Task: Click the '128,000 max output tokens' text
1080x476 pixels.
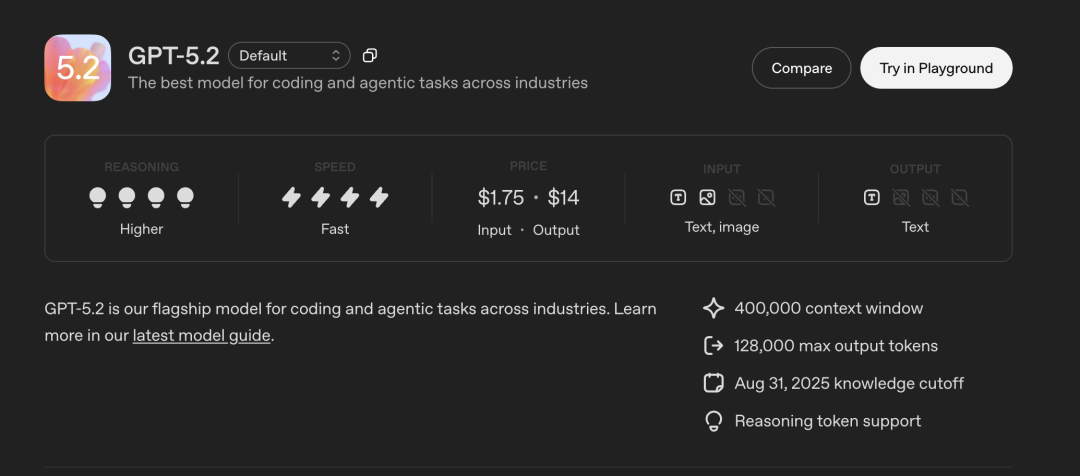Action: pos(836,346)
